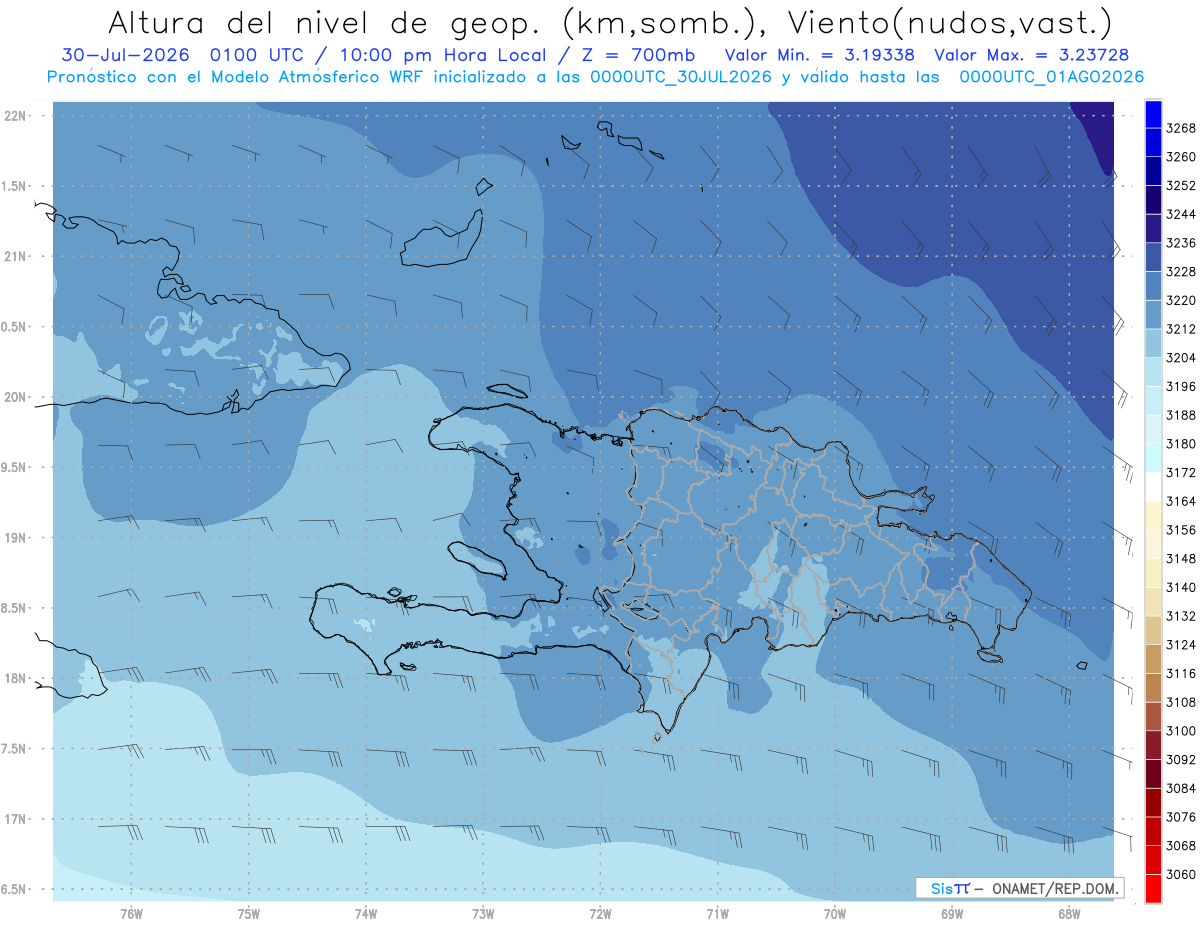This screenshot has width=1200, height=927.
Task: Select the 68W longitude tick label
Action: [x=1069, y=913]
